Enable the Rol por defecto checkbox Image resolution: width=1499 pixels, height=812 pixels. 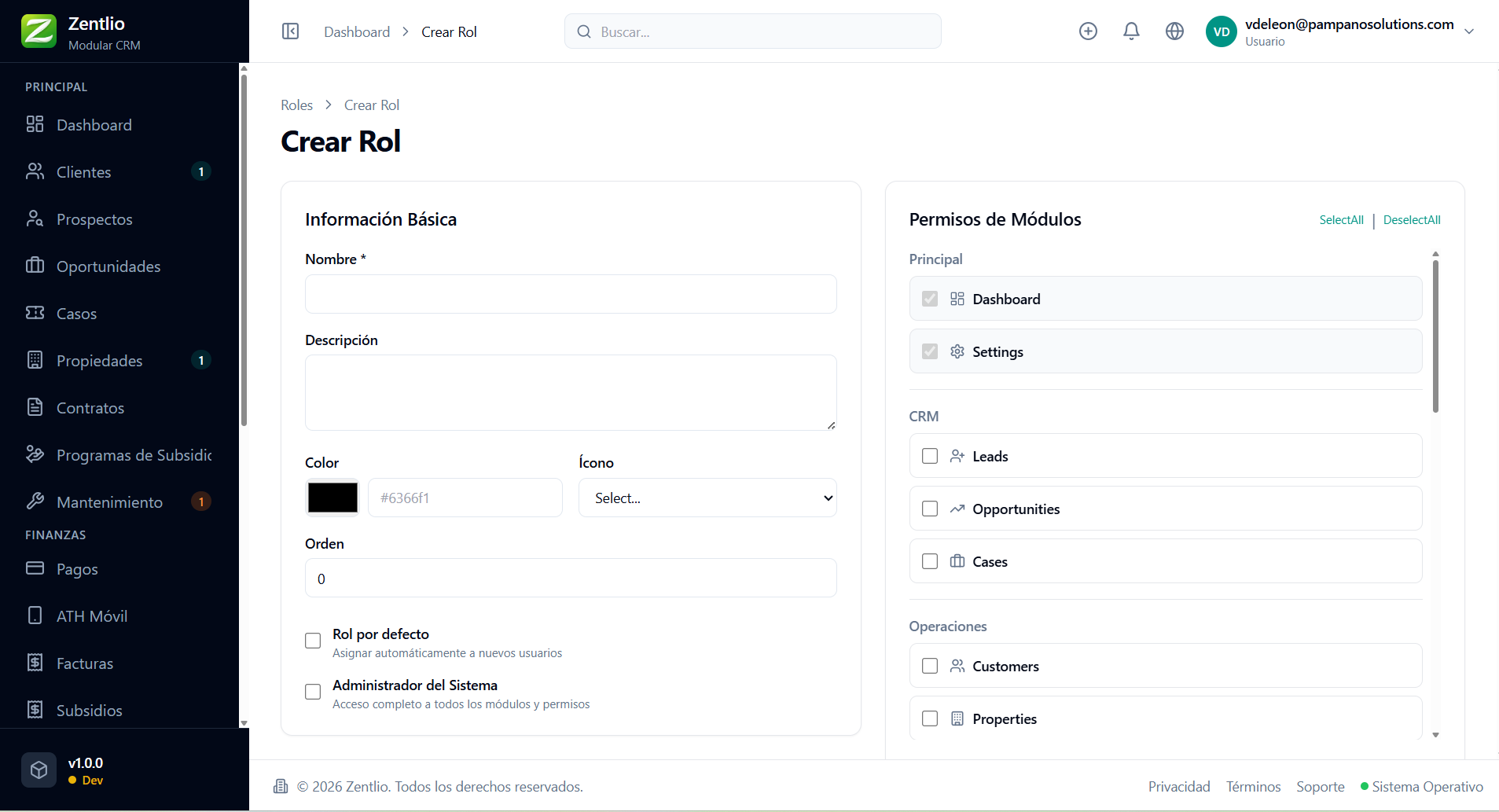click(313, 641)
